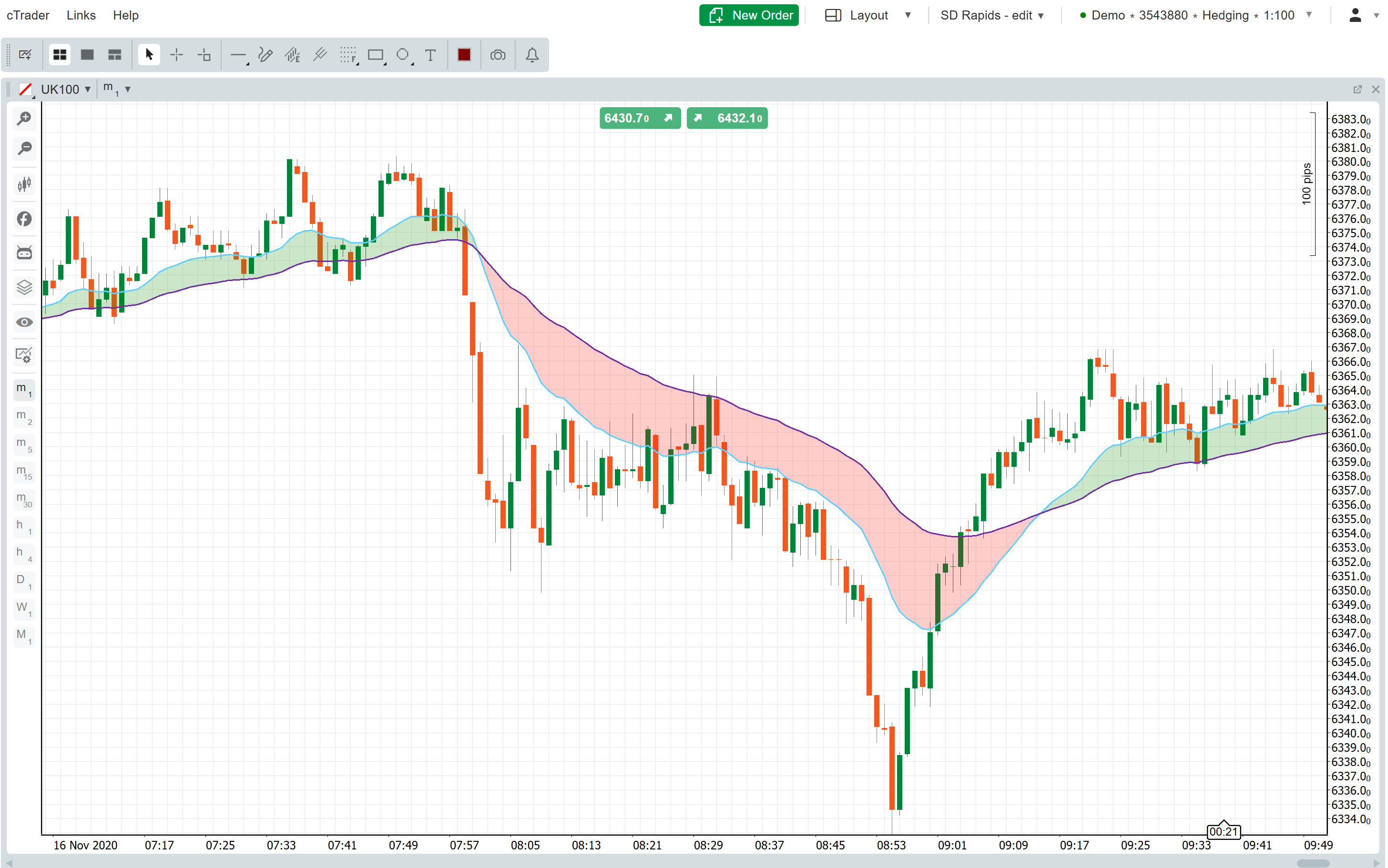
Task: Zoom in on the chart
Action: click(x=24, y=119)
